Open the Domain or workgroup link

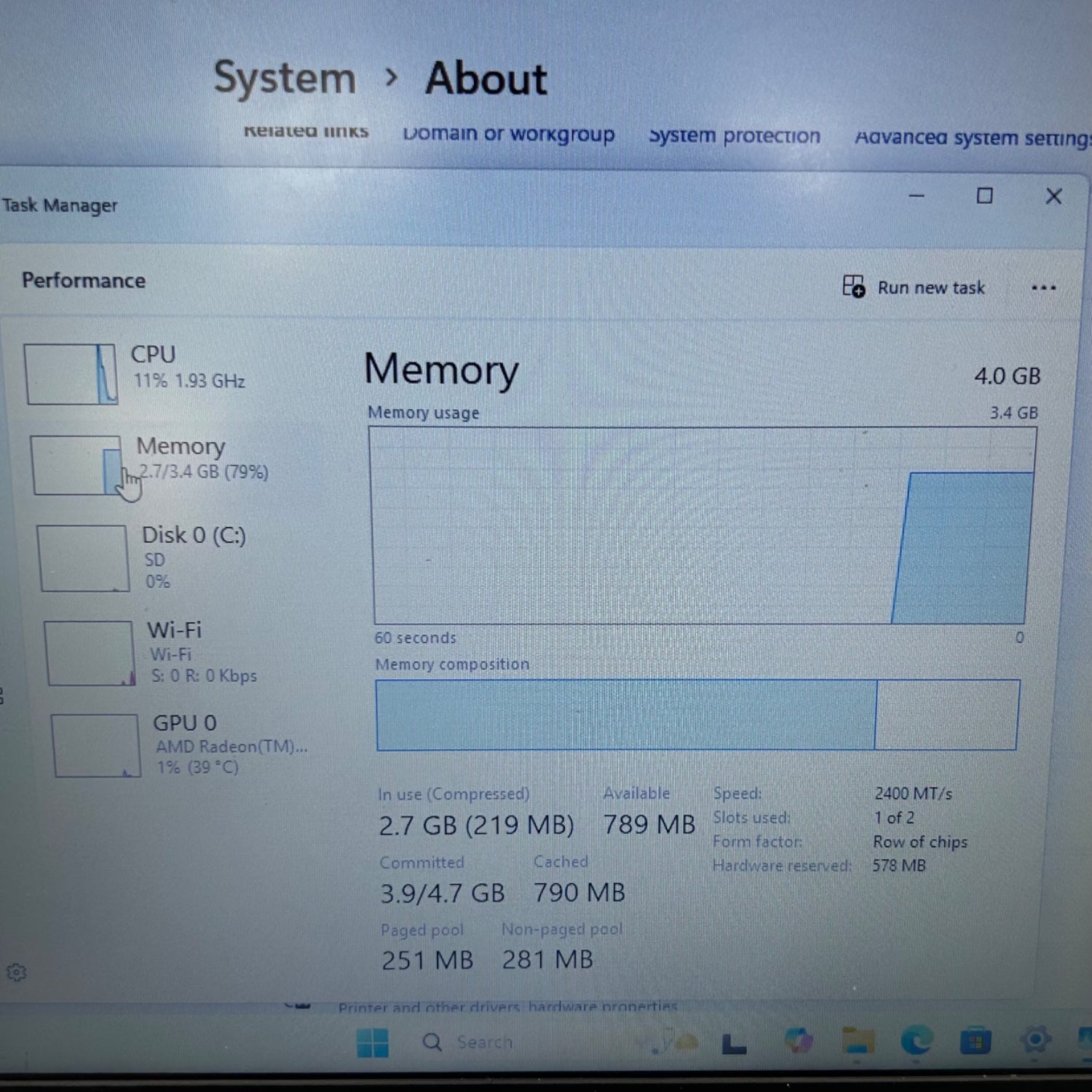pyautogui.click(x=508, y=134)
